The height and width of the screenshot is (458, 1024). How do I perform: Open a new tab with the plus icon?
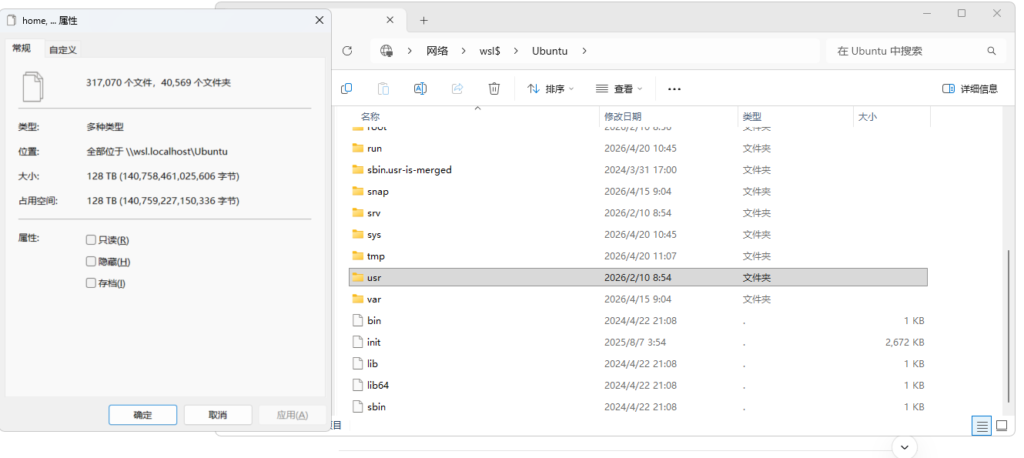pos(423,20)
